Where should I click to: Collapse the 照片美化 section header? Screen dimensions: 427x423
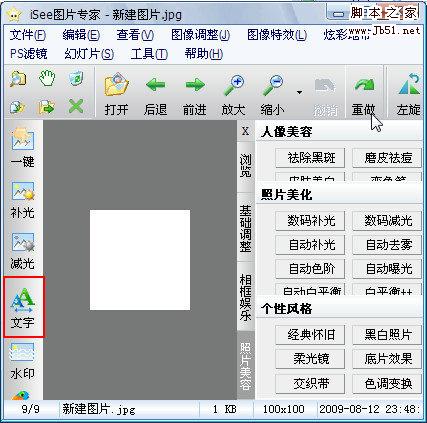coord(339,194)
